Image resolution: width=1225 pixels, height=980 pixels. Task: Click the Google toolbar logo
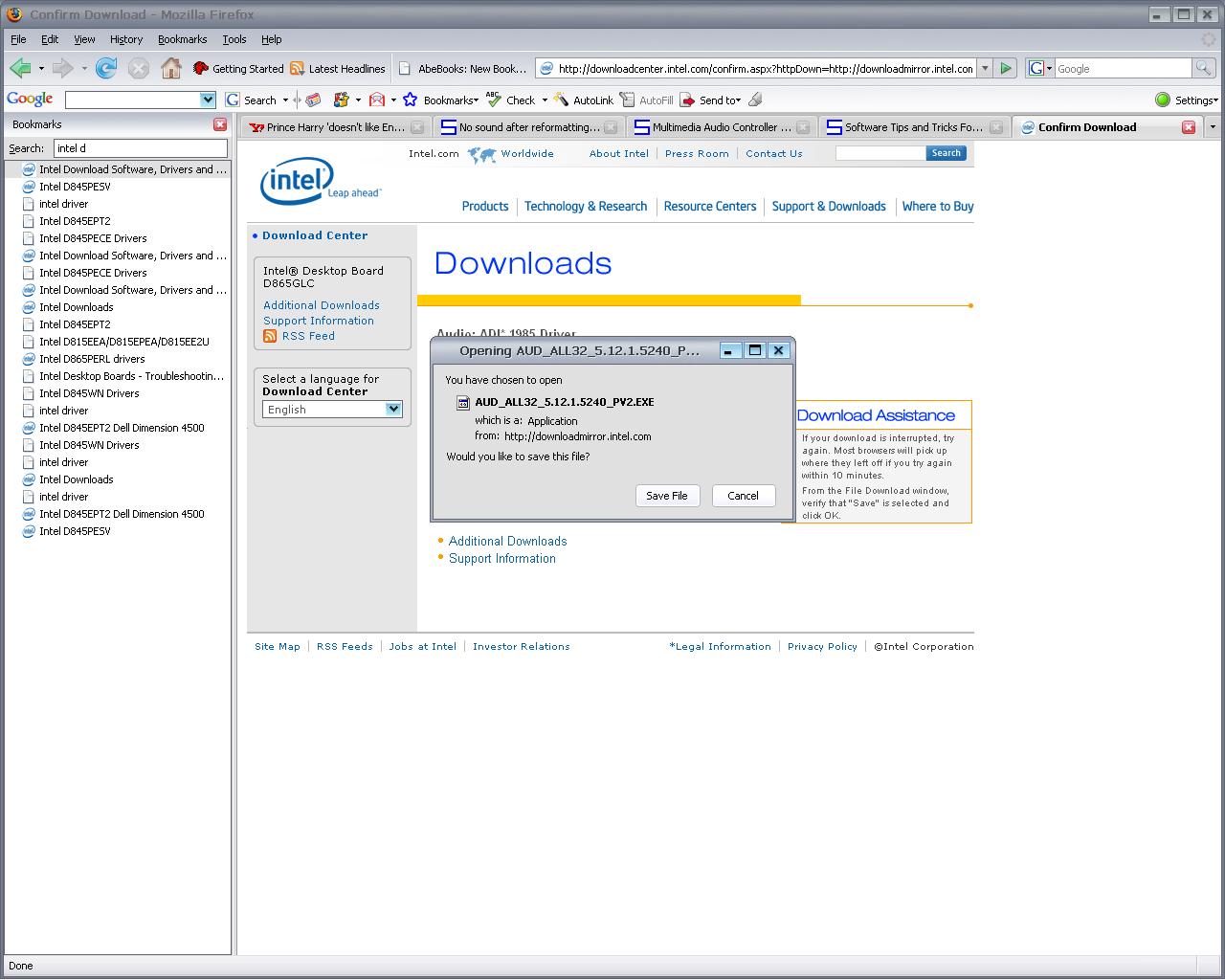pyautogui.click(x=30, y=99)
